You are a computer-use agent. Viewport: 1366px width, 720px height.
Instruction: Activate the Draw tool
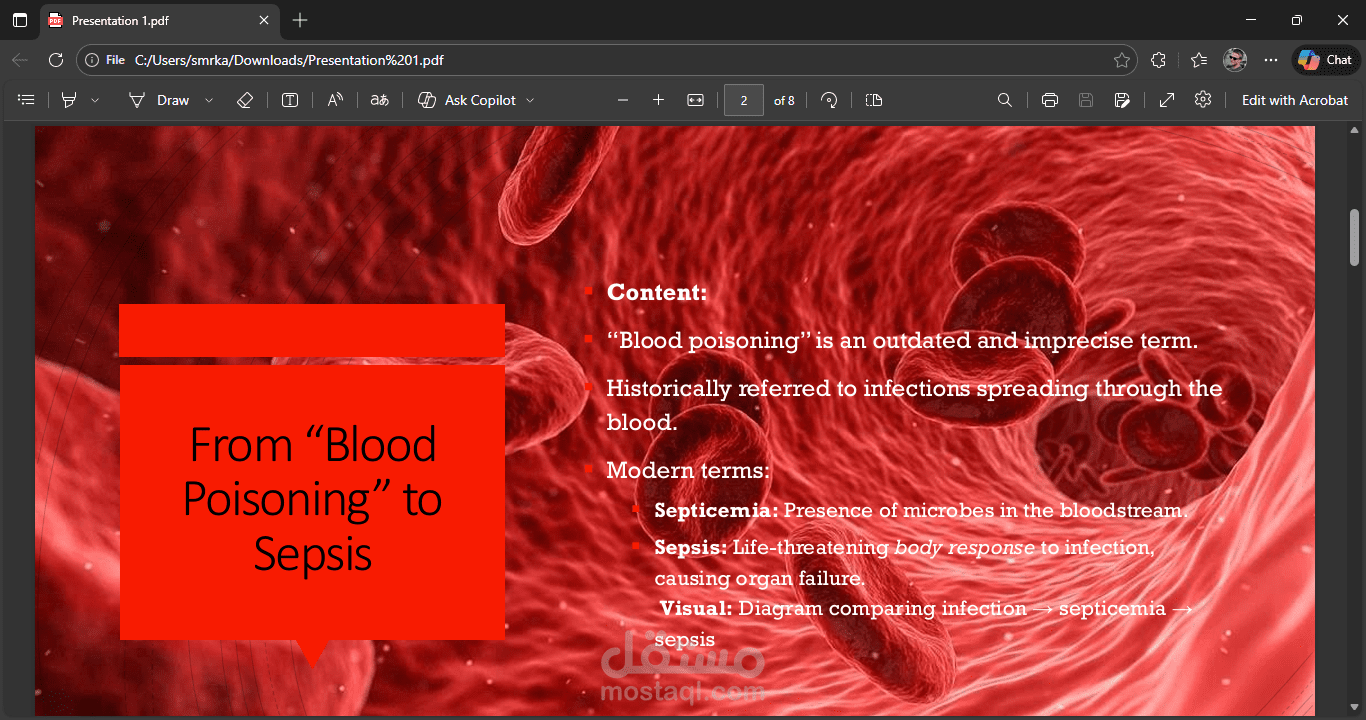click(160, 100)
